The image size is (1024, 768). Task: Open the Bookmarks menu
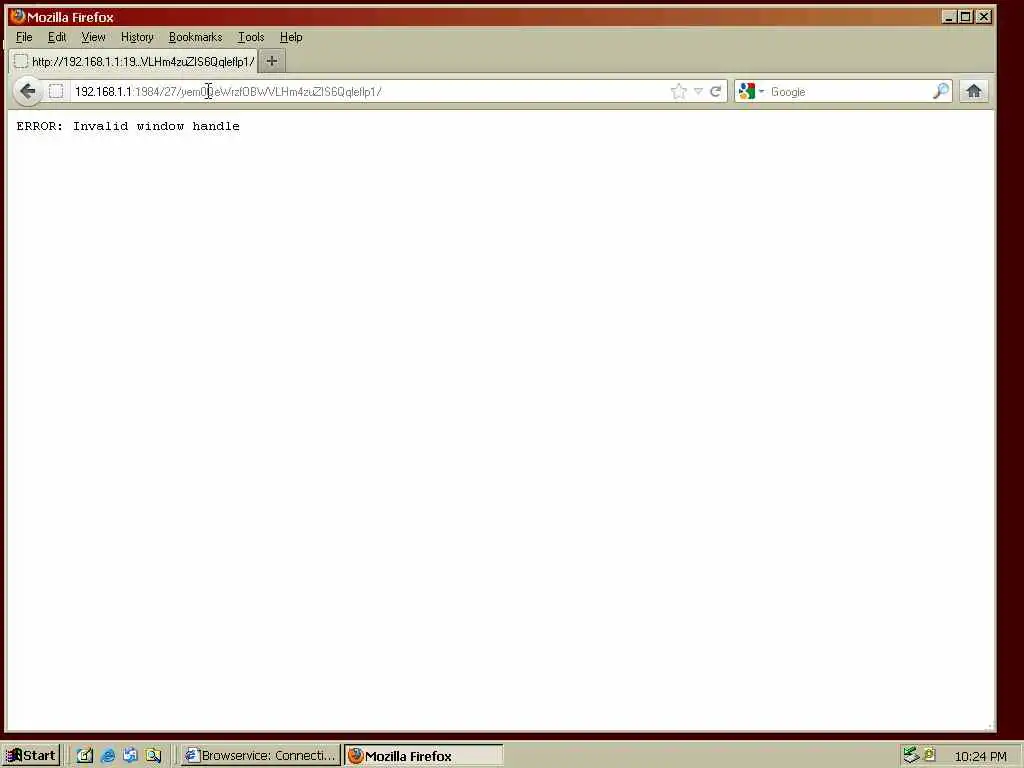tap(195, 37)
